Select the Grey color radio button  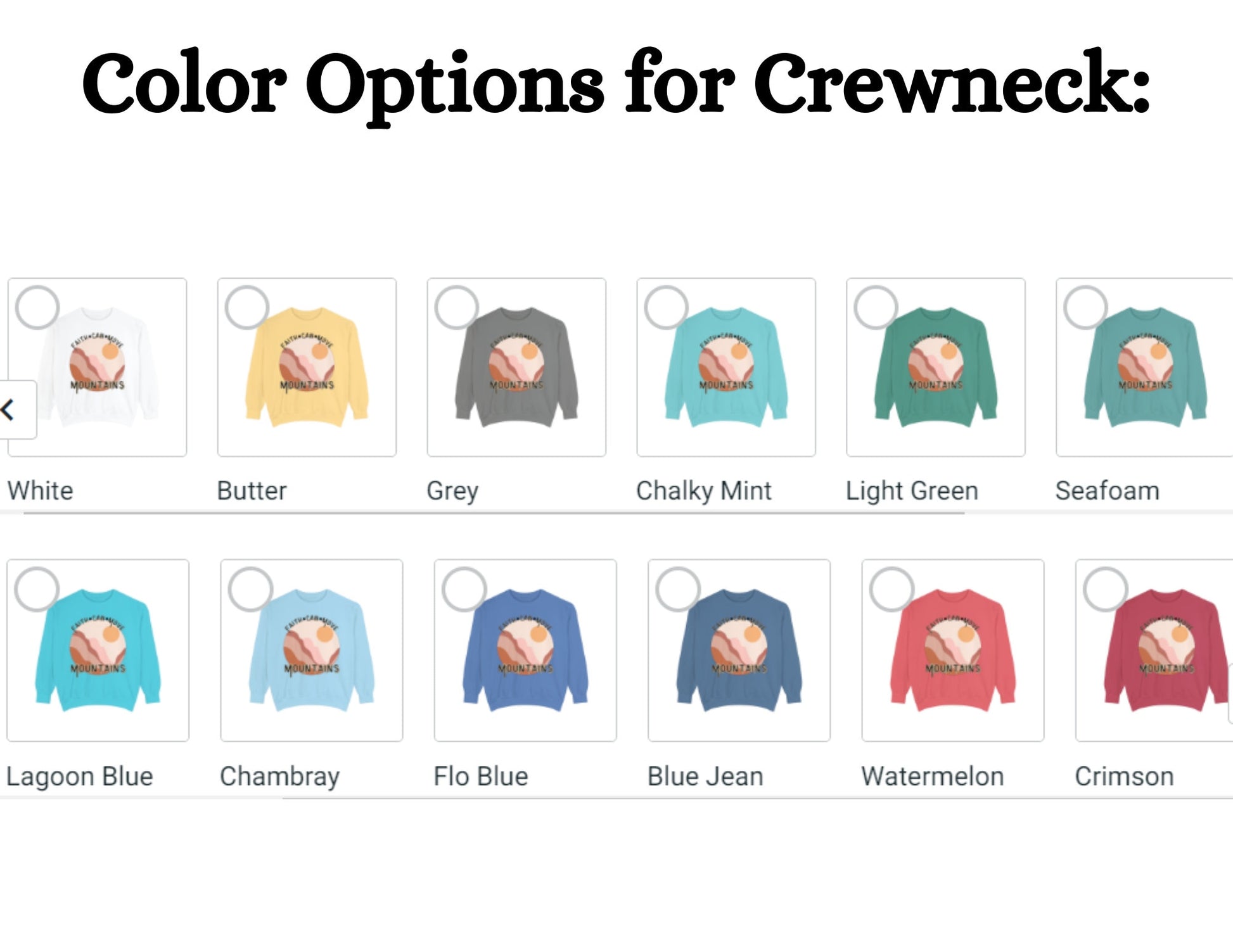pos(457,308)
